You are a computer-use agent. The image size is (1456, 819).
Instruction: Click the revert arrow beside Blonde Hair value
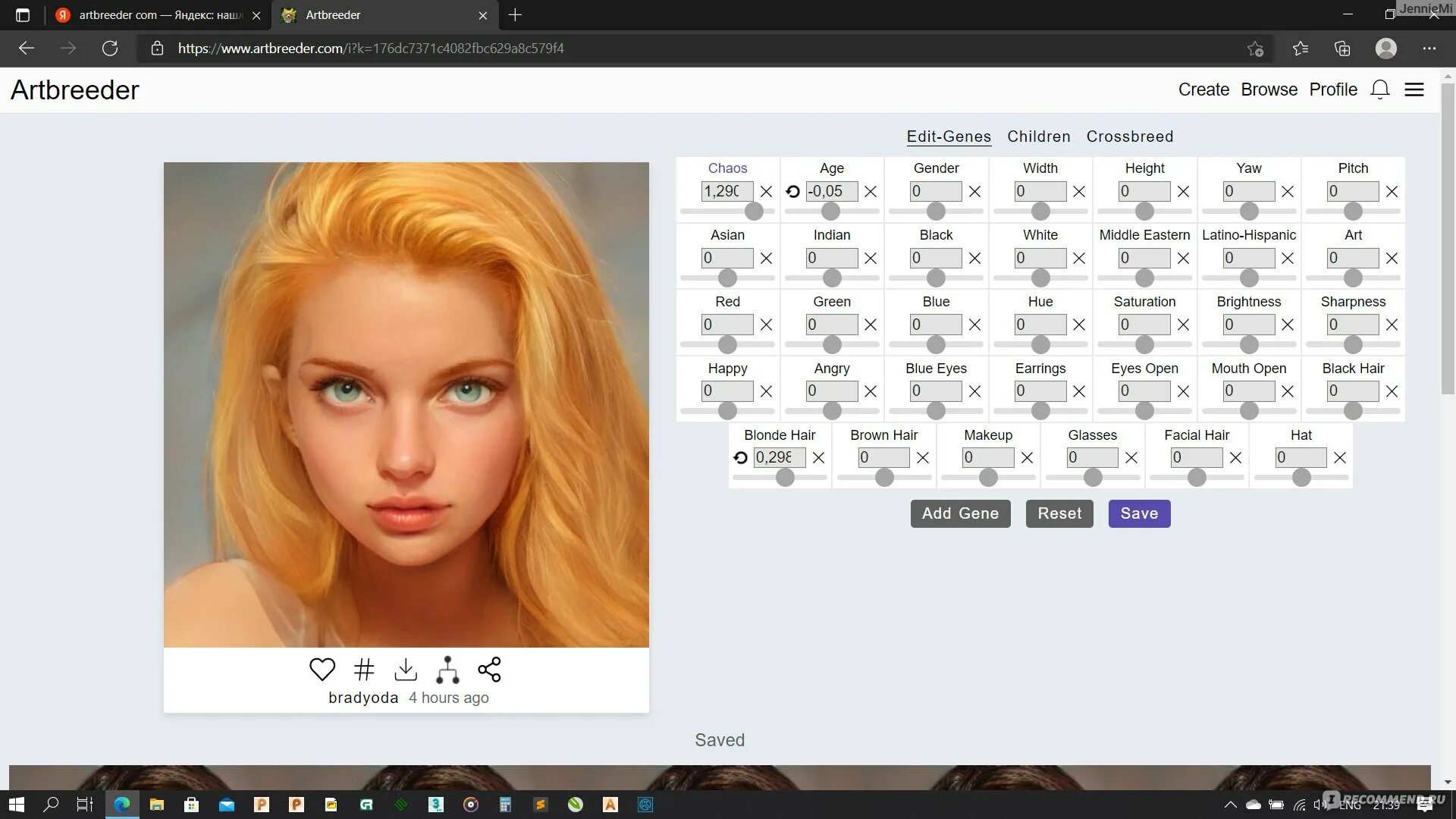pyautogui.click(x=741, y=458)
